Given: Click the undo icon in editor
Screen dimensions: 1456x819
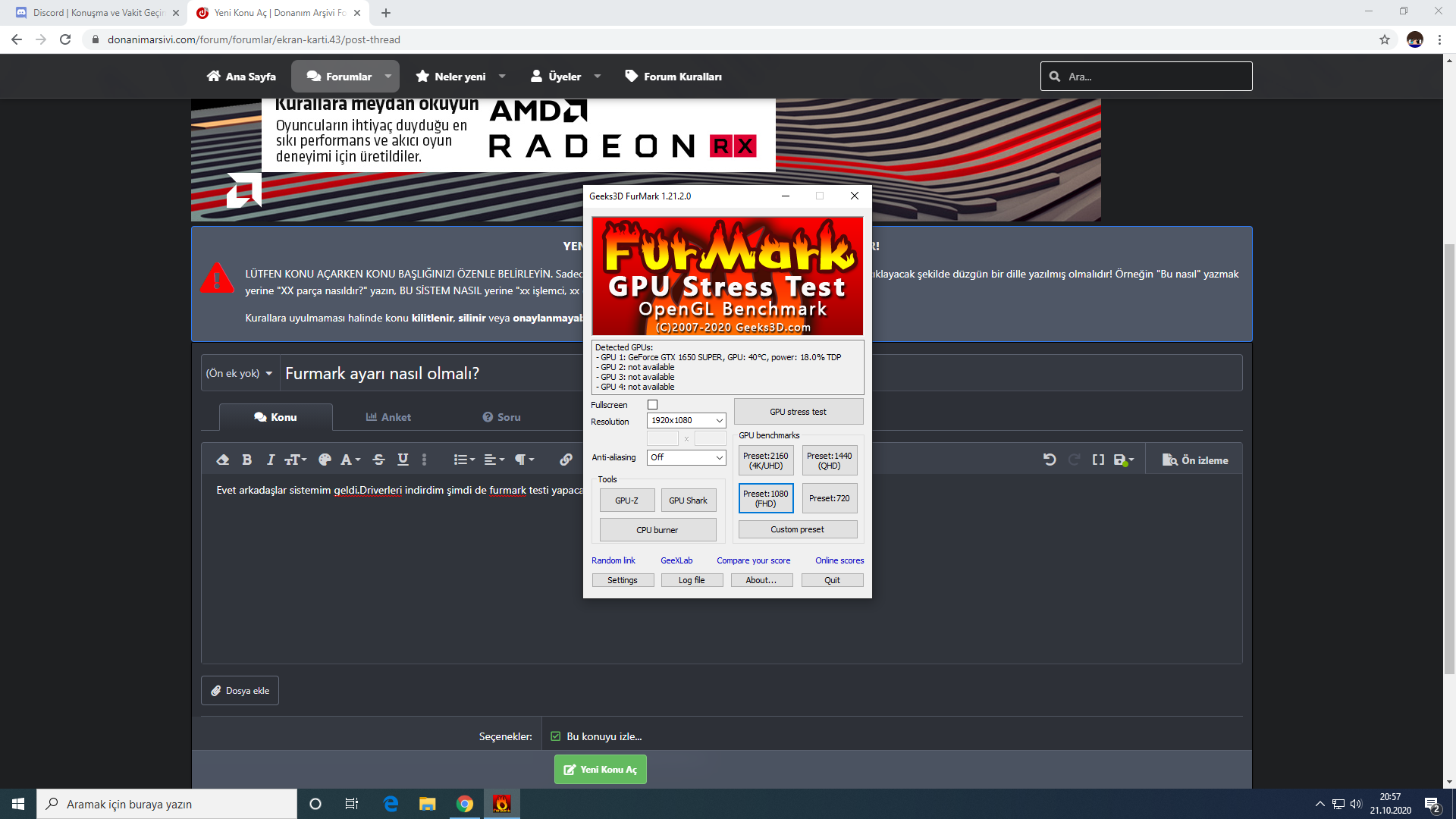Looking at the screenshot, I should click(x=1050, y=460).
